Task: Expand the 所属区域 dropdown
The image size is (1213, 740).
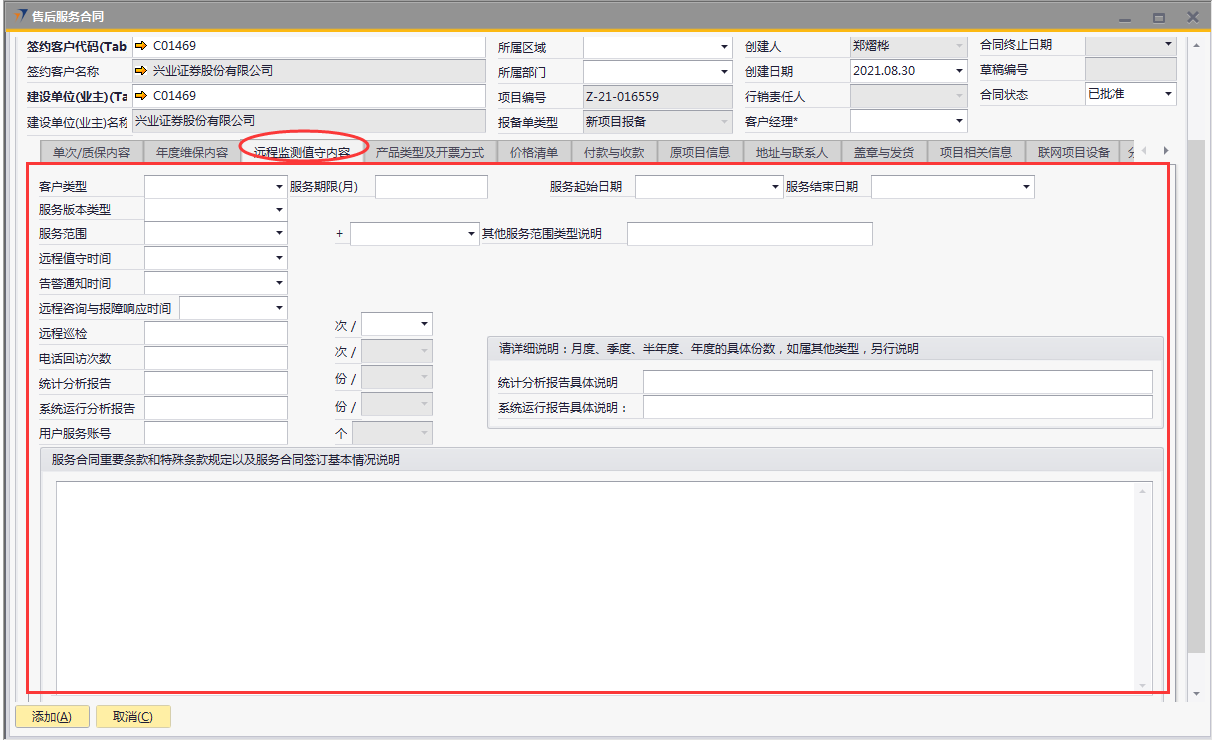Action: [724, 47]
